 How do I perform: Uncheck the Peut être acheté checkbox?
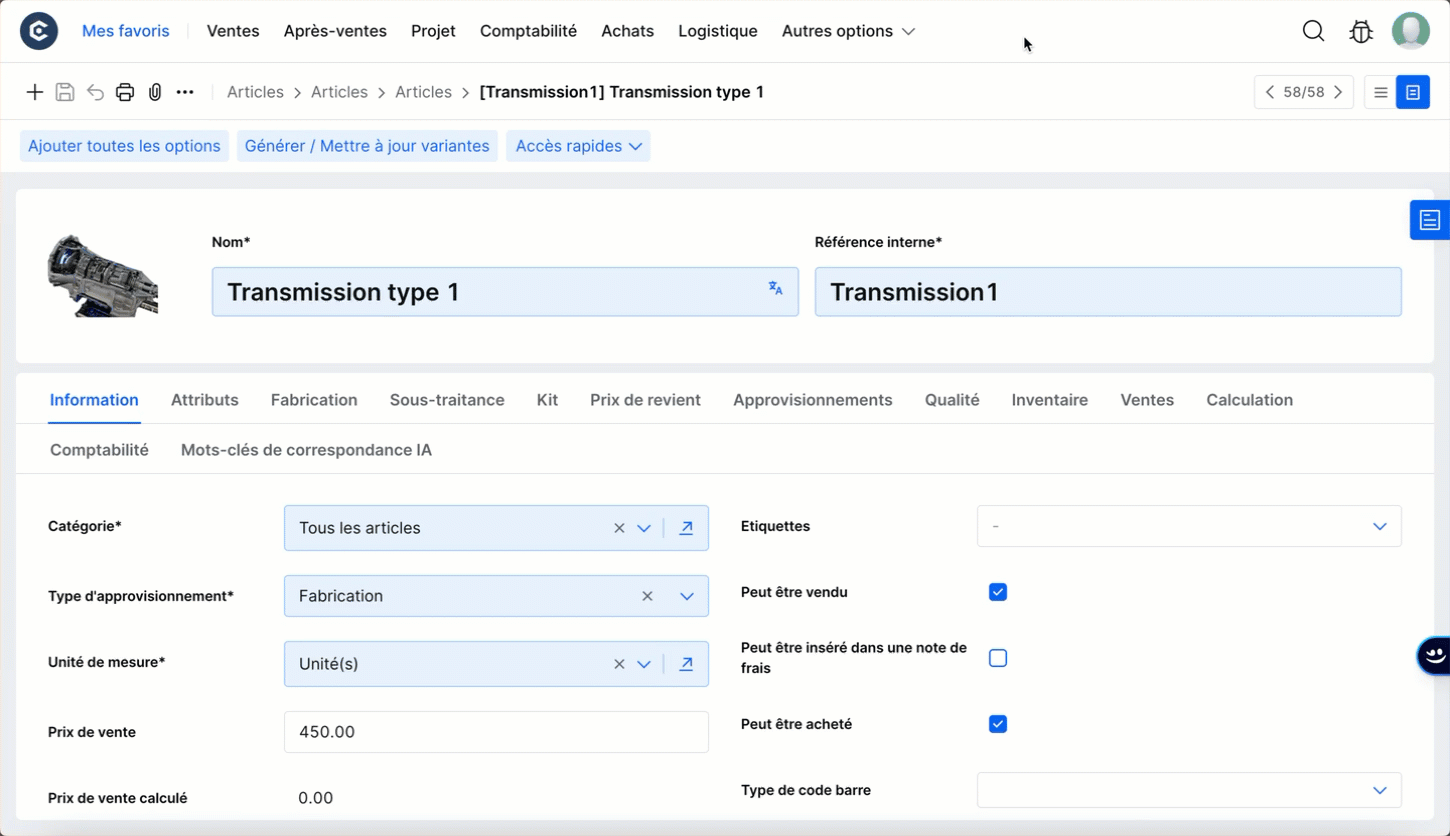[998, 724]
